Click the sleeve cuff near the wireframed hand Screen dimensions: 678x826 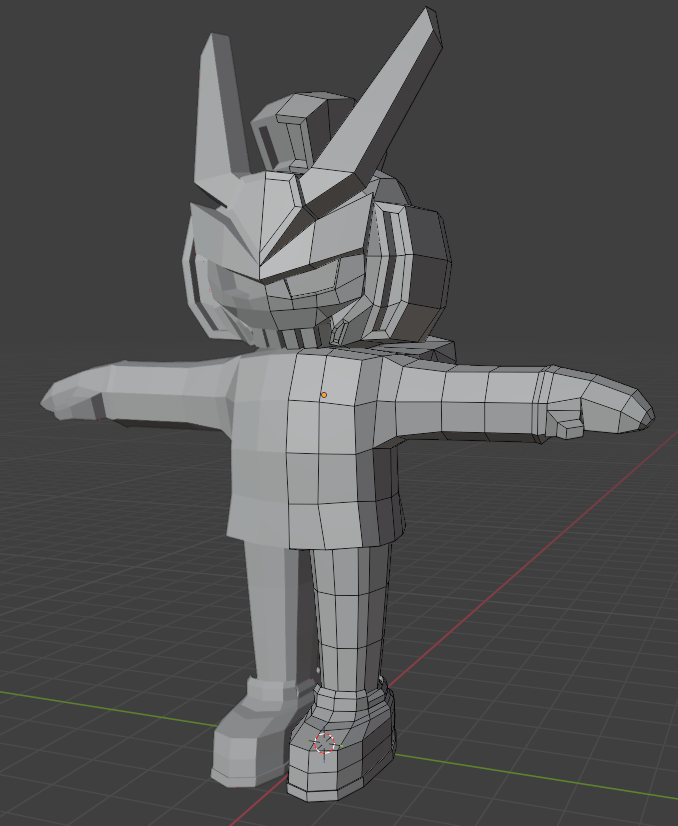[x=546, y=400]
